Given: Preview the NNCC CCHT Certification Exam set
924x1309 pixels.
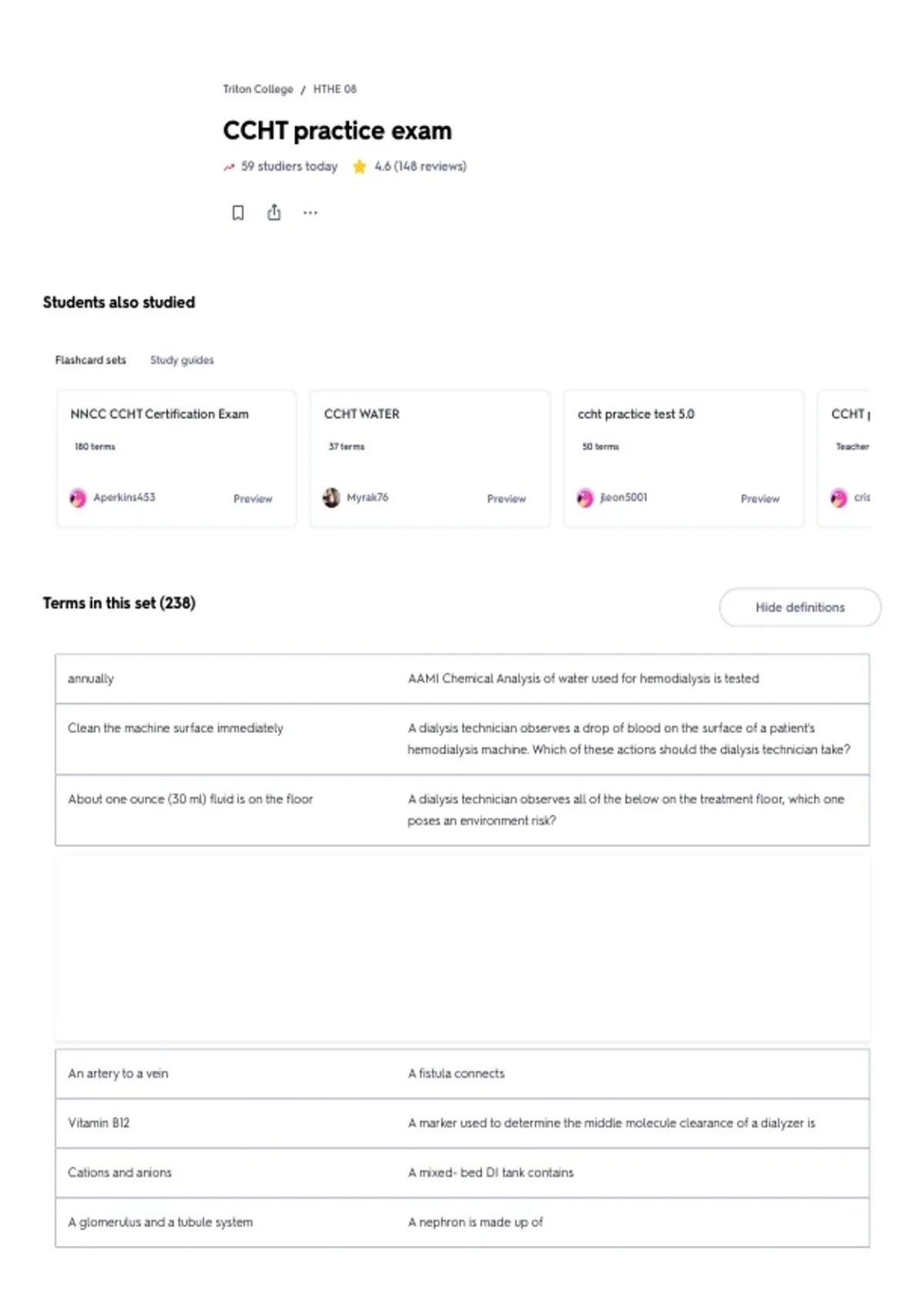Looking at the screenshot, I should [x=253, y=499].
